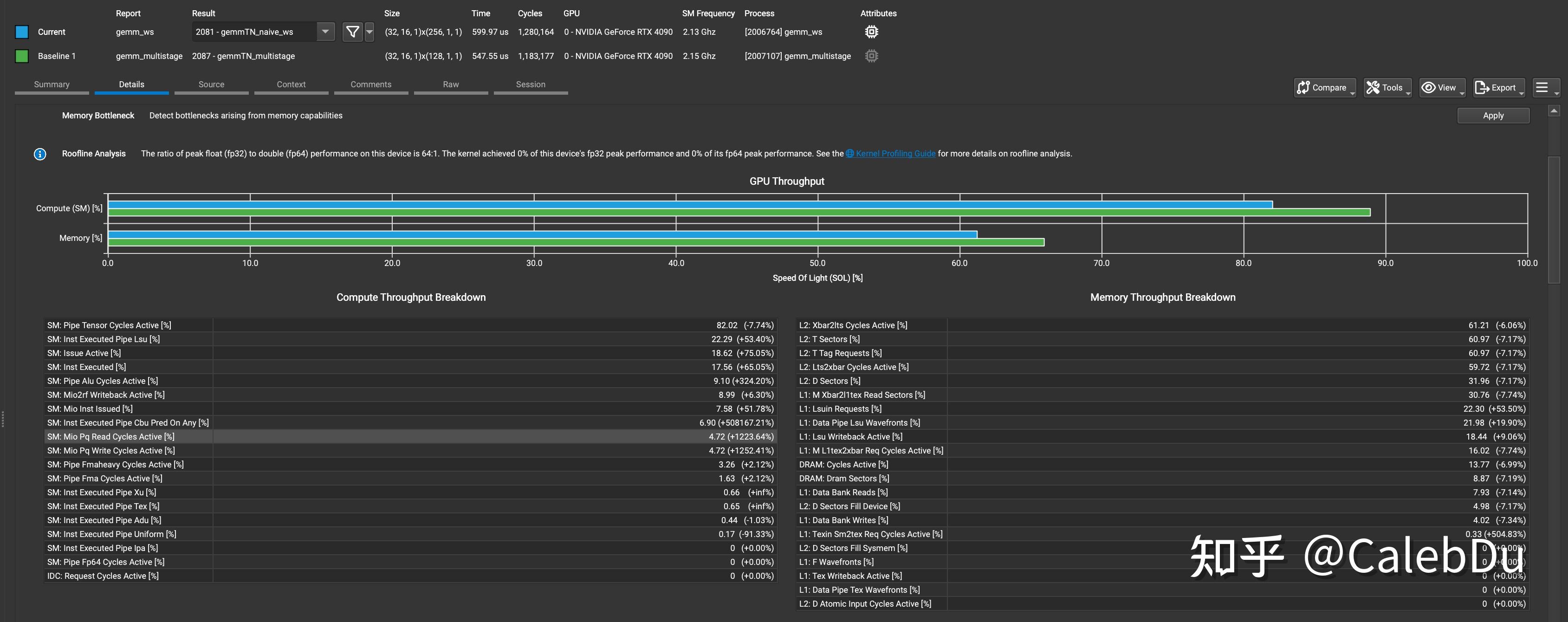Expand the gemmTN_naive_ws result dropdown

pos(325,32)
